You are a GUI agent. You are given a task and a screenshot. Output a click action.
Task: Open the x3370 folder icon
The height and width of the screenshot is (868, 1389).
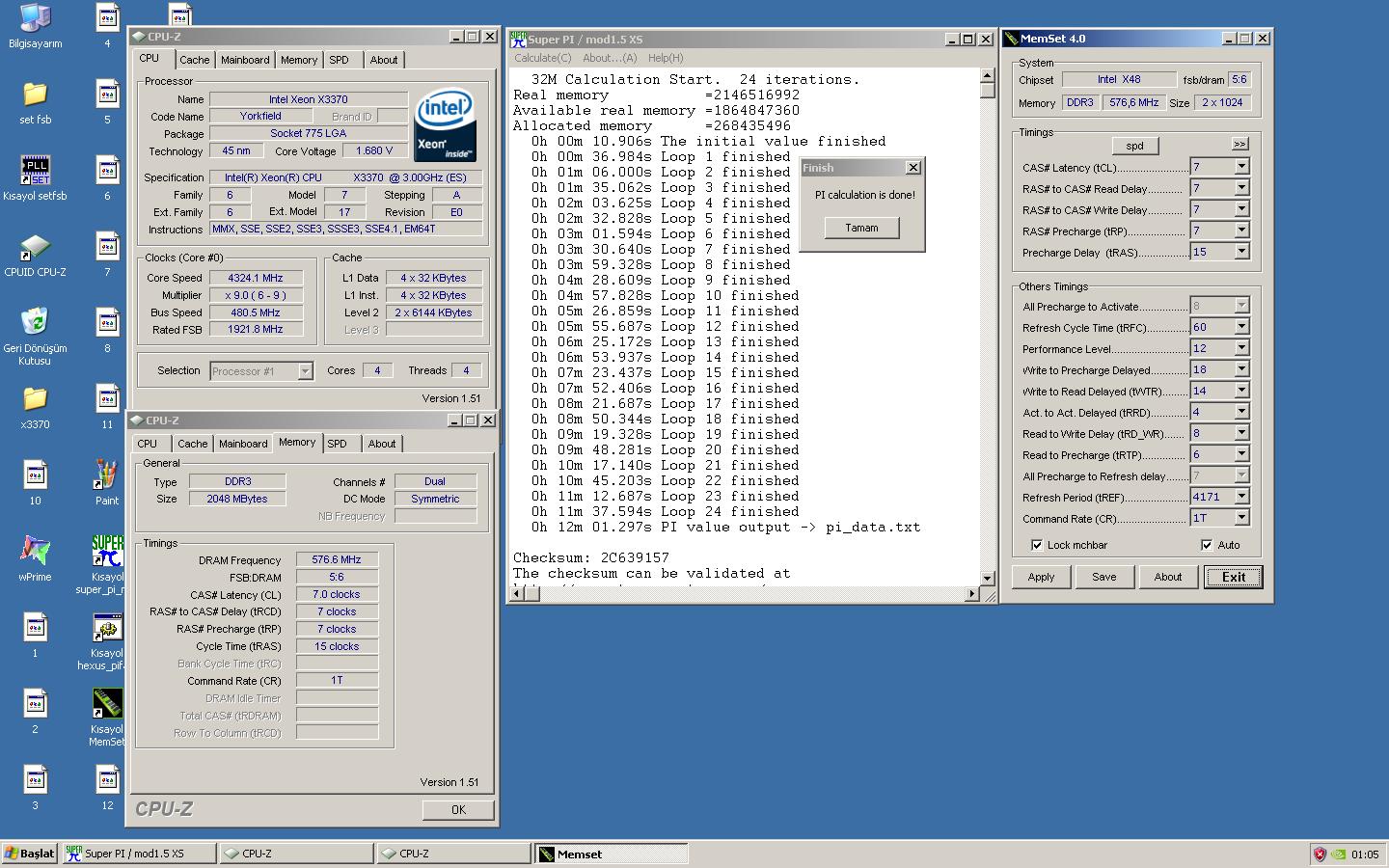35,407
